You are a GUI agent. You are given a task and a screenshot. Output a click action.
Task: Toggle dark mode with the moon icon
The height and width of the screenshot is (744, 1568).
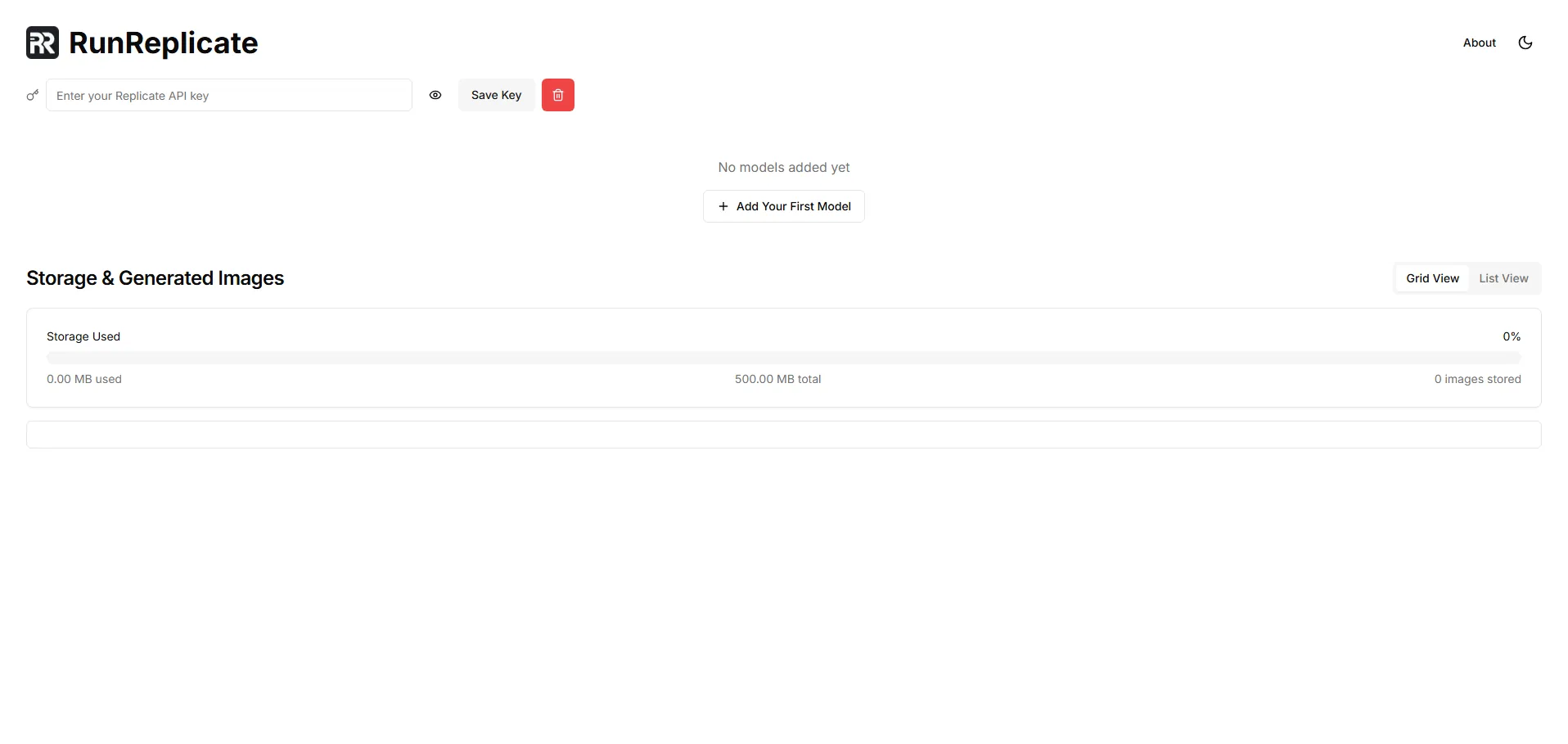[x=1525, y=43]
